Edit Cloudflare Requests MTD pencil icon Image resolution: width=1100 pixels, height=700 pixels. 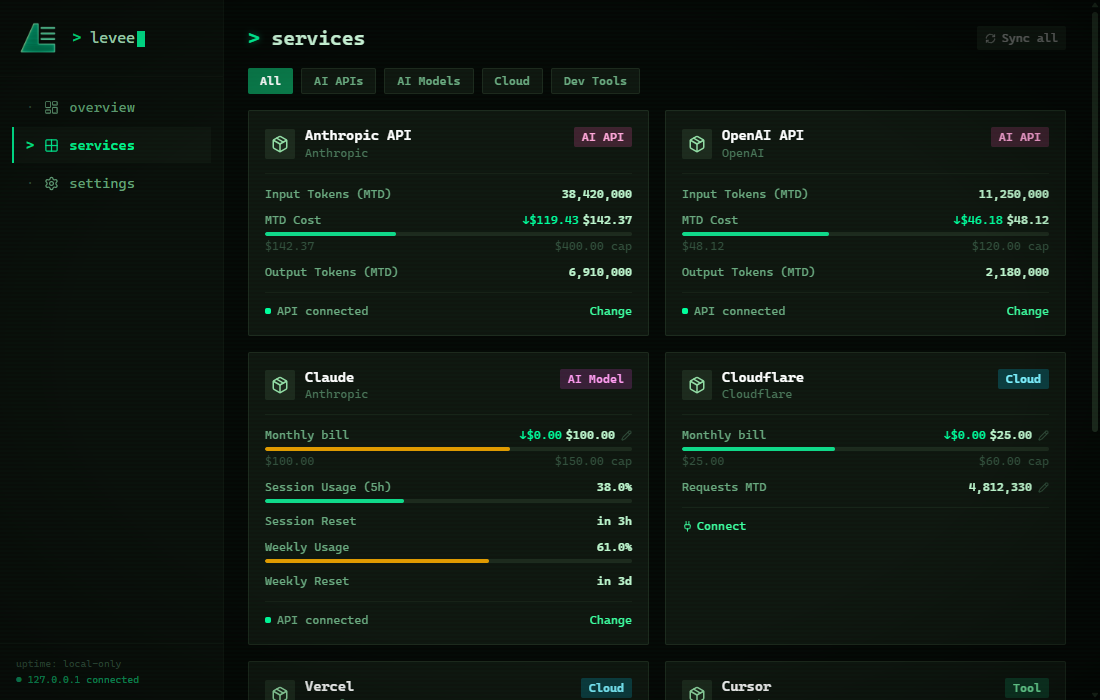coord(1043,487)
